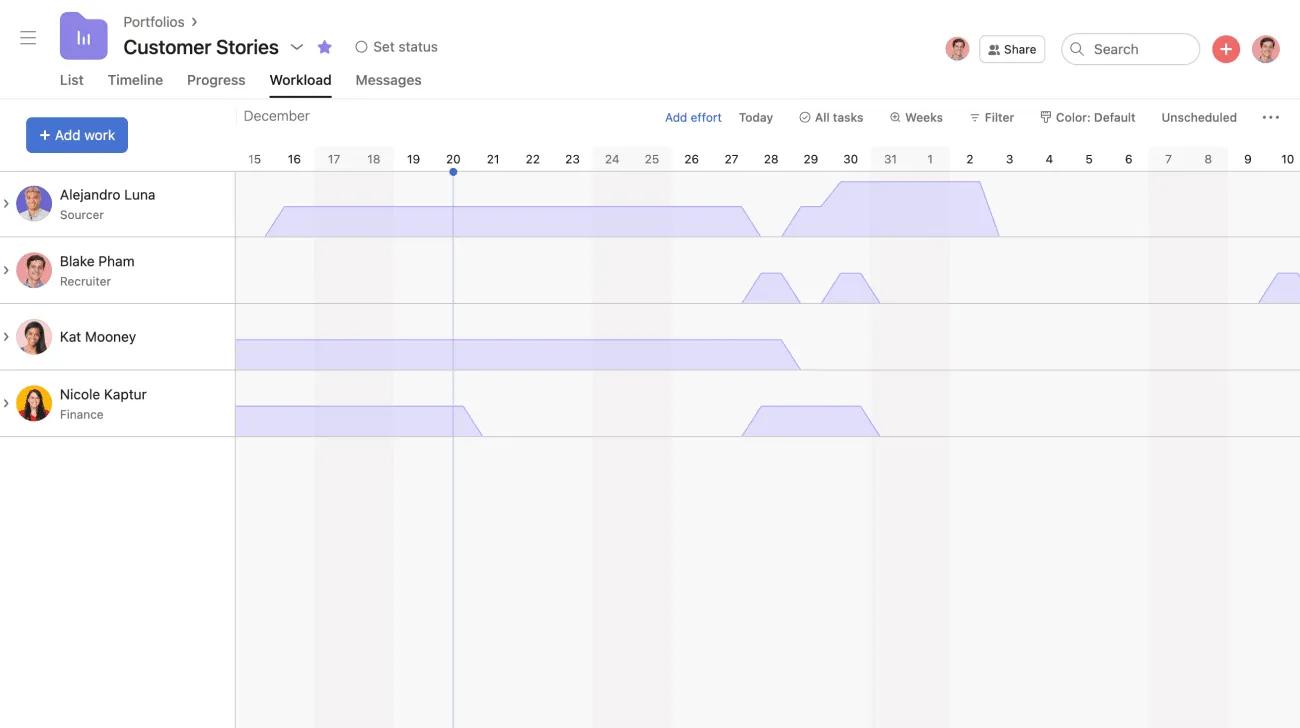Open the three-dot more options menu
The height and width of the screenshot is (728, 1300).
pyautogui.click(x=1270, y=117)
